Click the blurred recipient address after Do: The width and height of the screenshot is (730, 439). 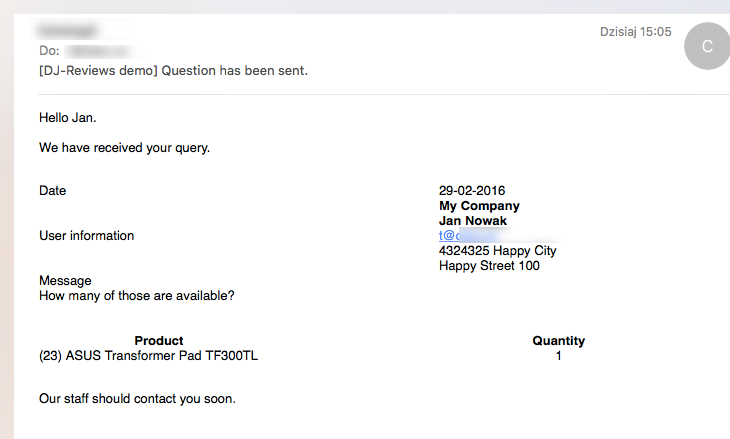pos(100,50)
